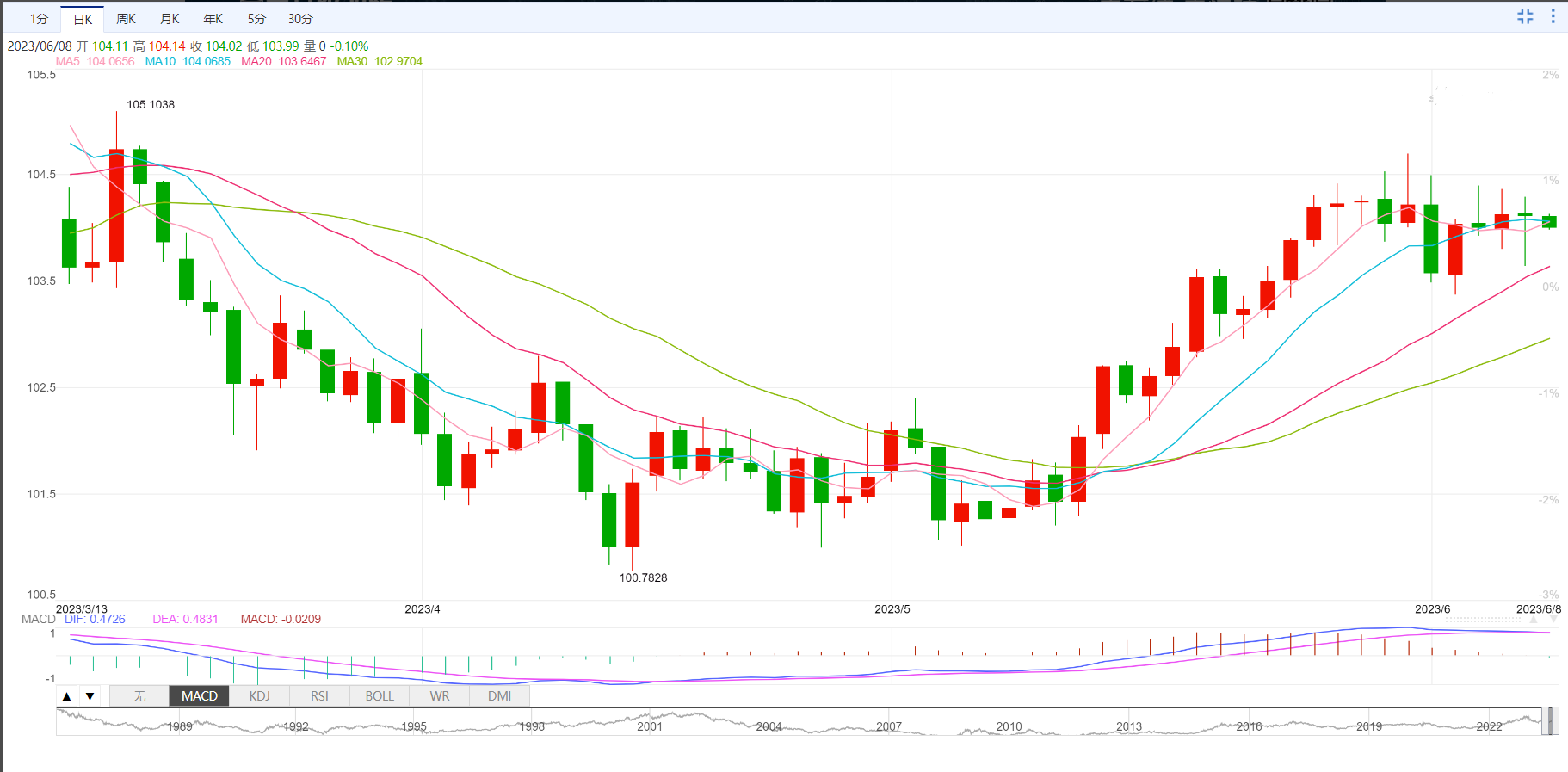
Task: Select the 周K weekly chart tab
Action: click(126, 19)
